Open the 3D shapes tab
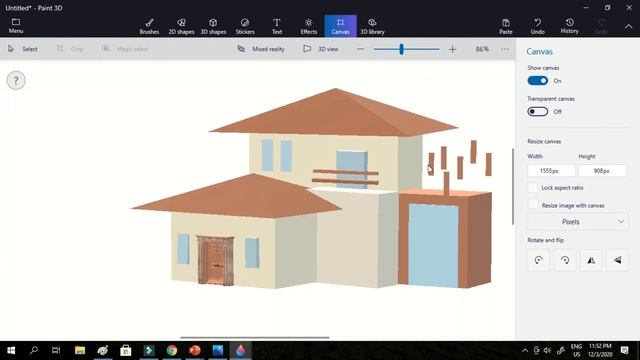 coord(213,26)
